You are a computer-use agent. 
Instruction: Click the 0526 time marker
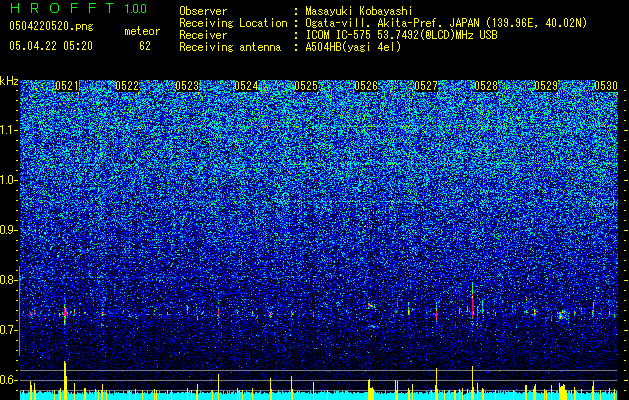[x=366, y=86]
